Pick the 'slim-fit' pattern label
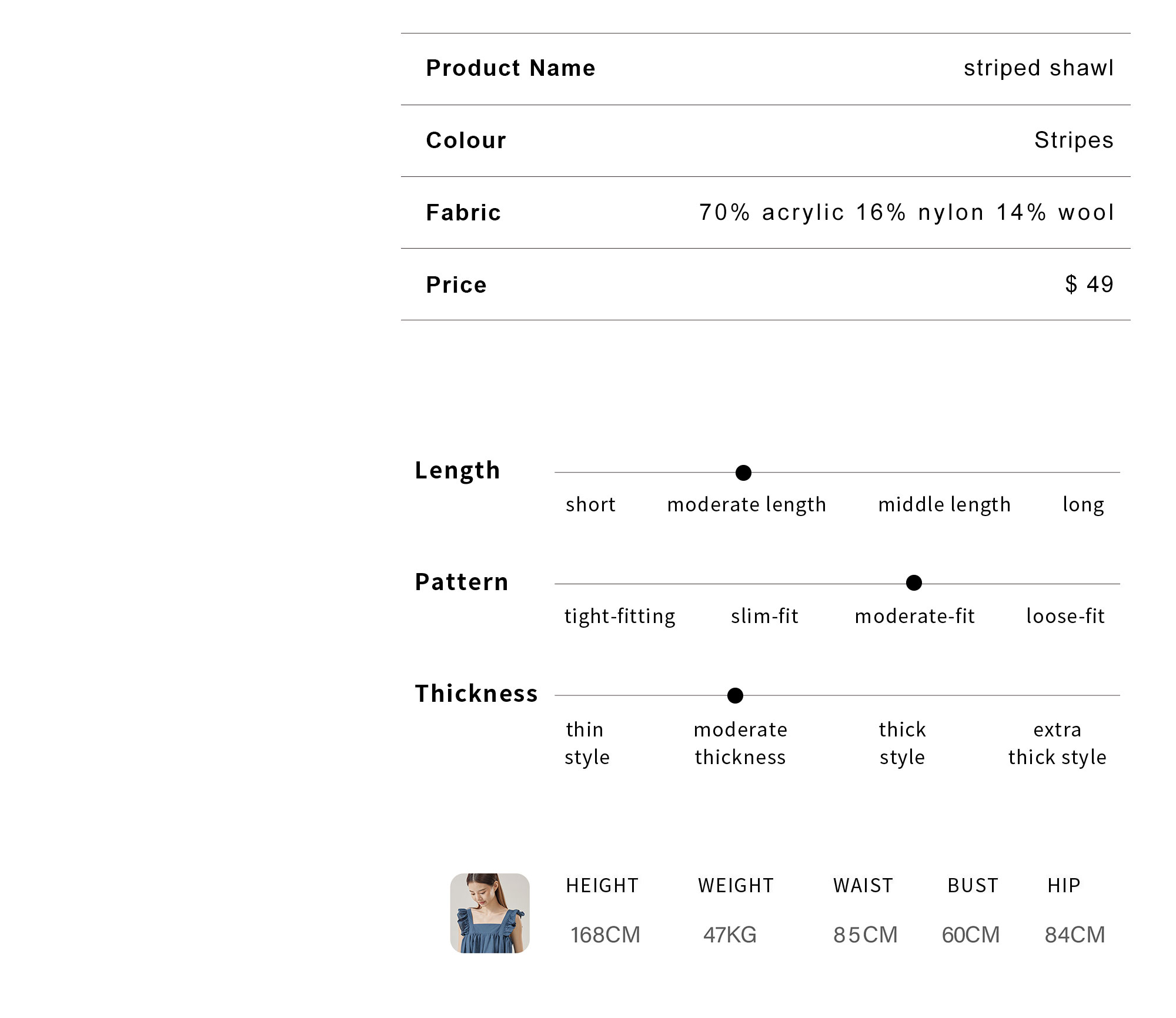 (764, 616)
